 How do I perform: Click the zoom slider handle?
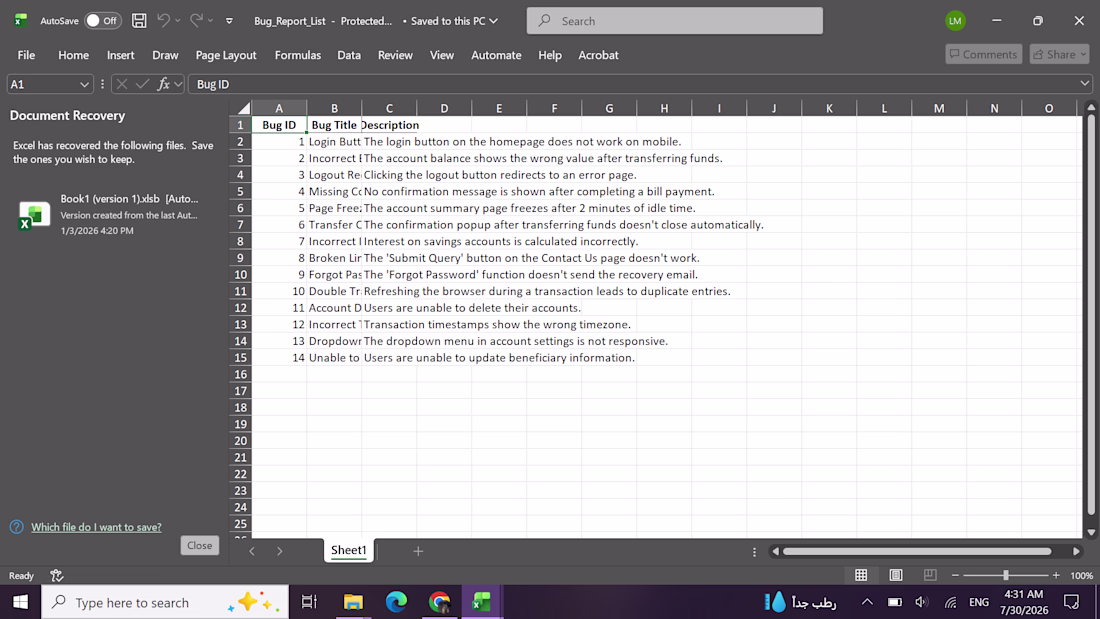tap(1005, 575)
